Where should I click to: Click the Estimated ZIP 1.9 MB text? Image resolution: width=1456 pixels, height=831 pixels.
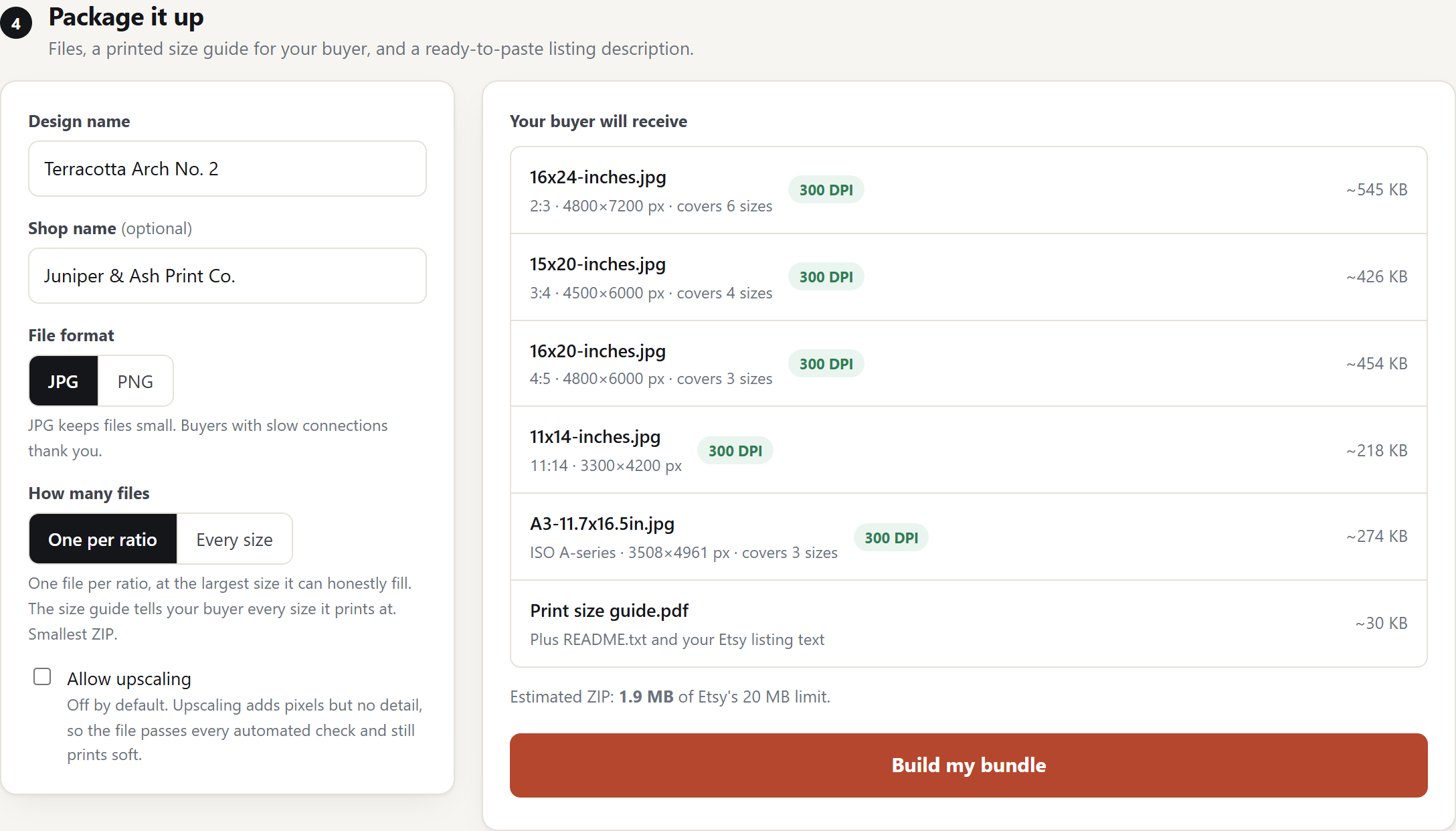click(x=670, y=697)
